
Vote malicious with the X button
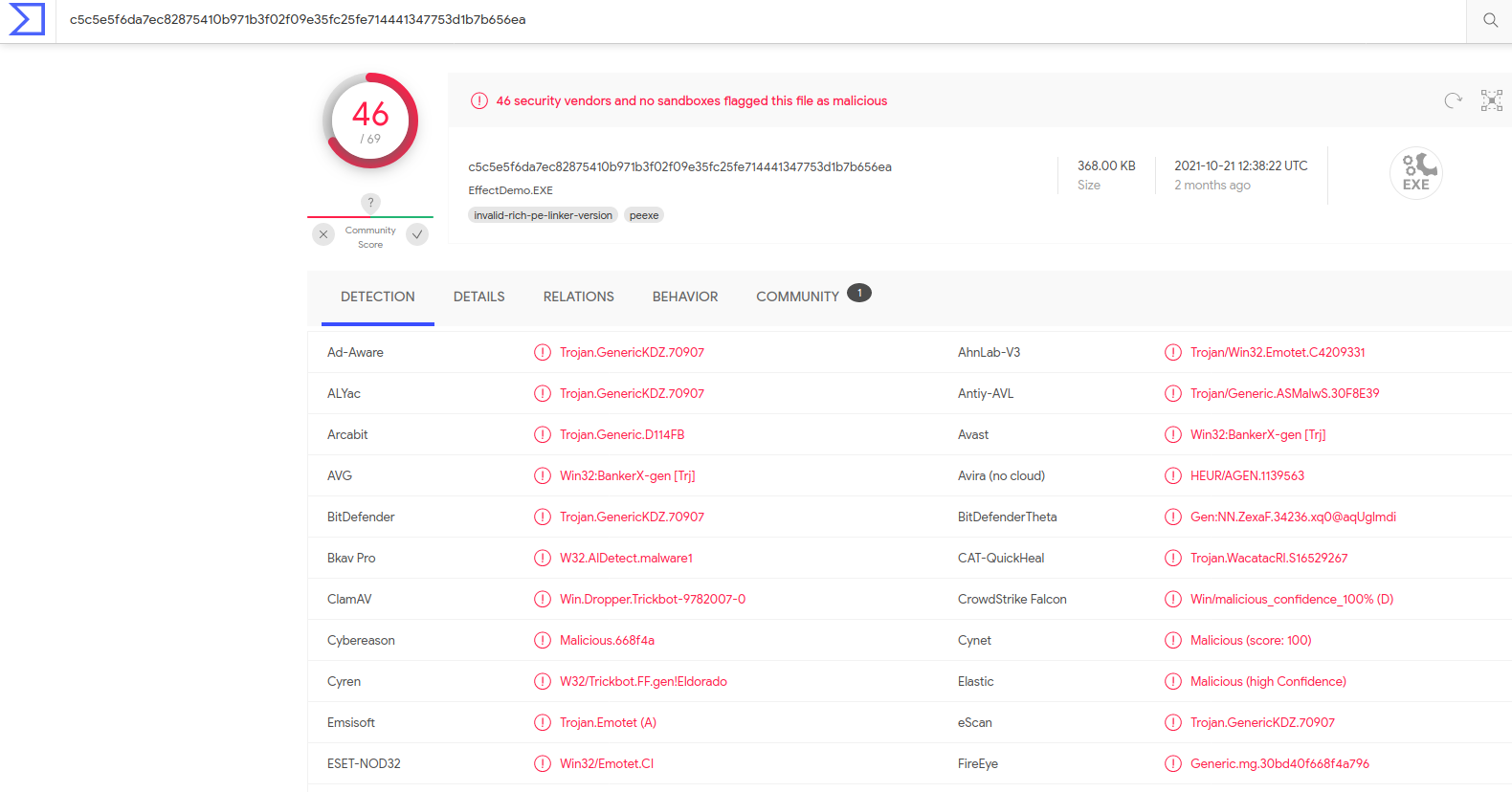(323, 234)
